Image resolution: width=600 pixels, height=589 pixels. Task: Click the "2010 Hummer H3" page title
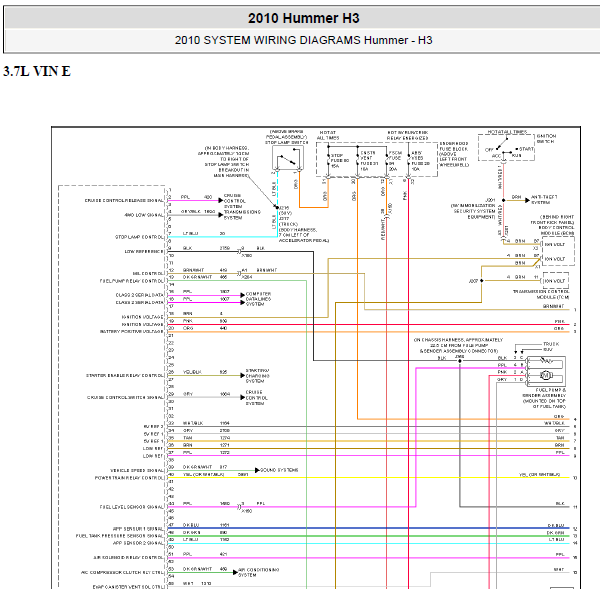tap(303, 18)
